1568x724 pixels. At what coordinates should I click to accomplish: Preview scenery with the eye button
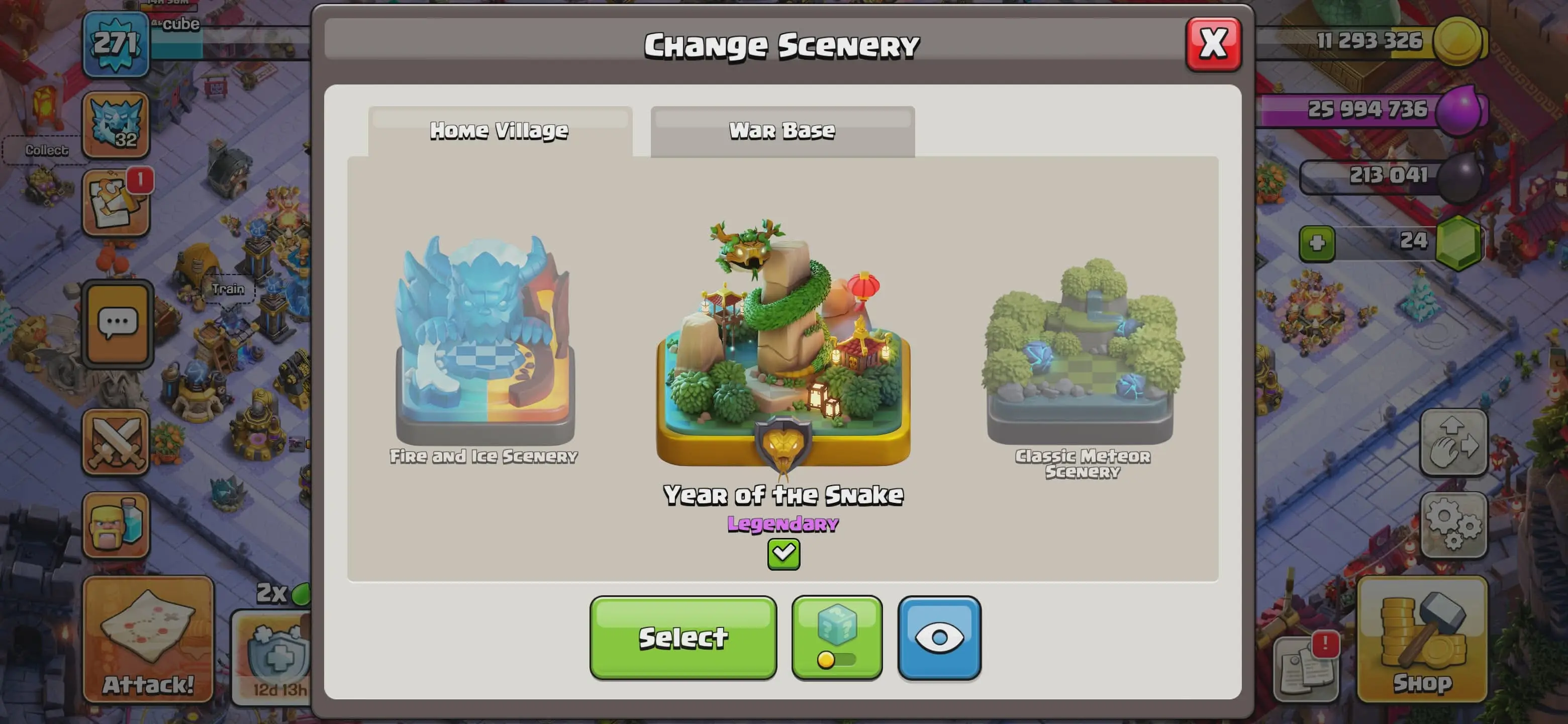point(939,638)
